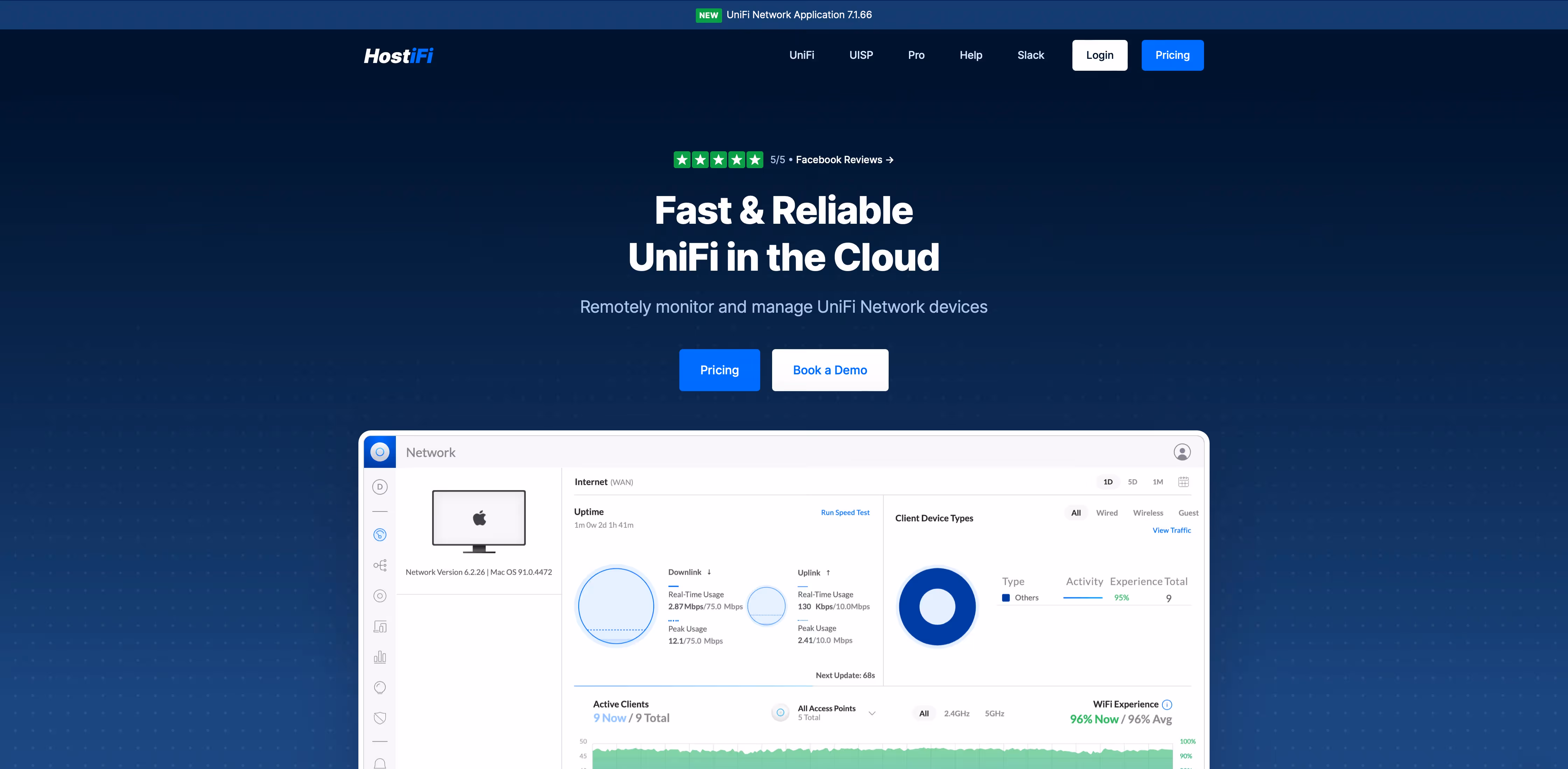Click the green active clients area chart
Screen dimensions: 1568x769
[x=883, y=758]
